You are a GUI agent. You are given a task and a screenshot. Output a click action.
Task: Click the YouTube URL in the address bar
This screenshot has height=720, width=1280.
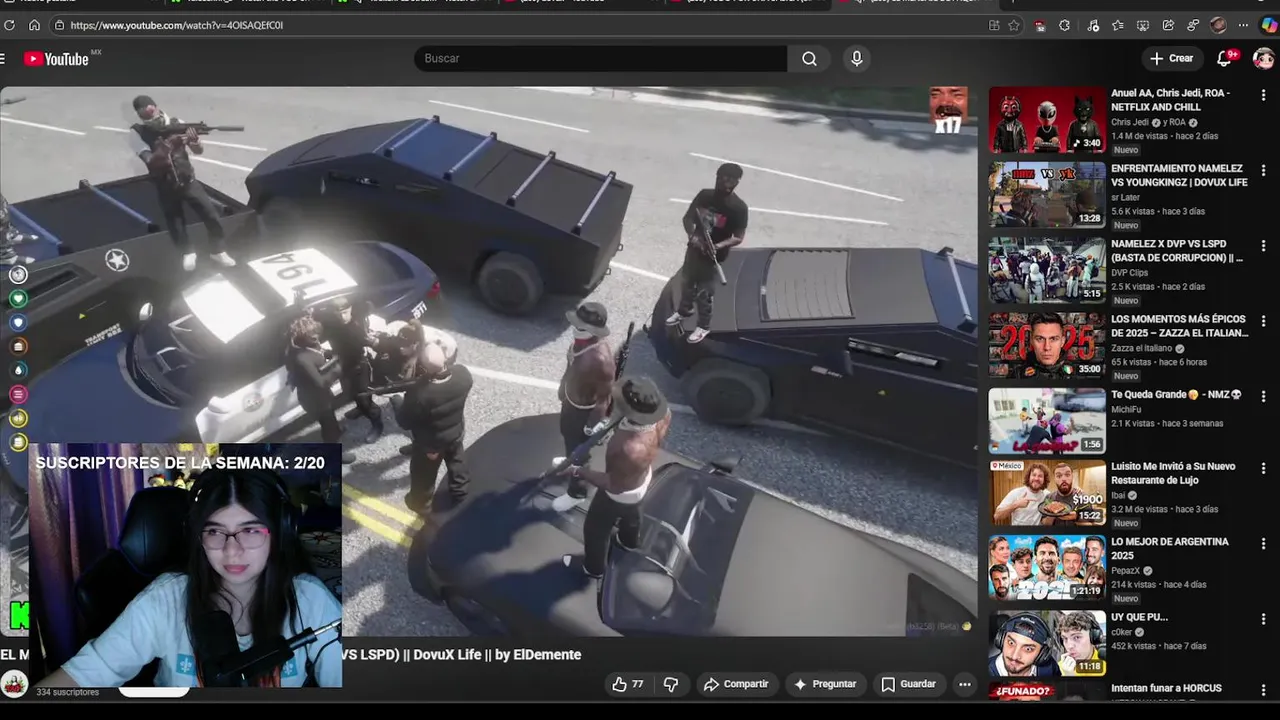176,25
